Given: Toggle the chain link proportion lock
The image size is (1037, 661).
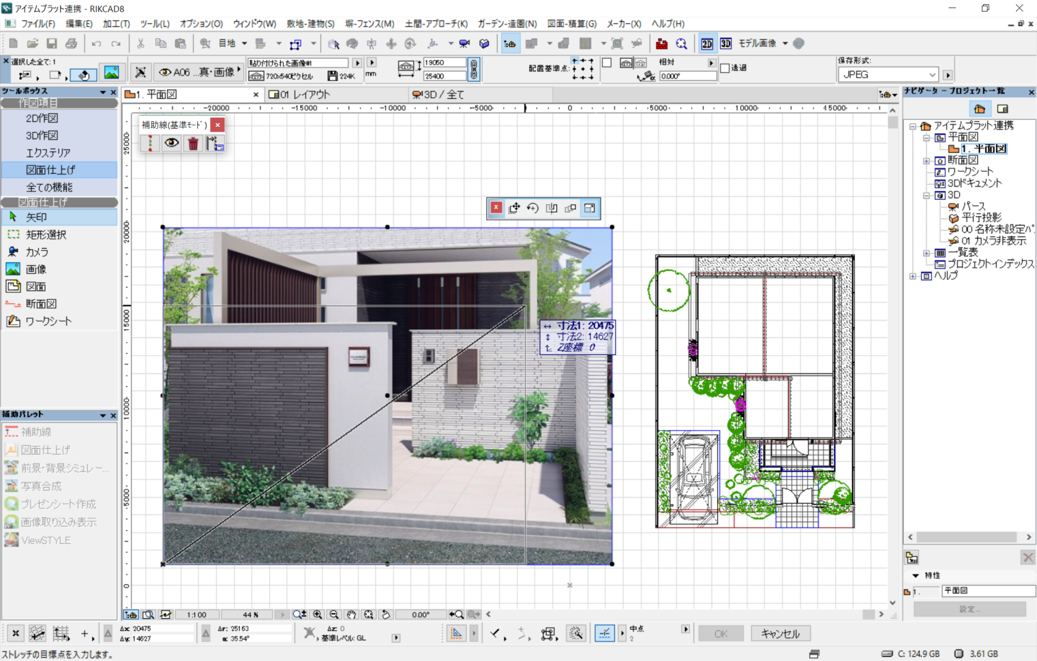Looking at the screenshot, I should coord(474,69).
